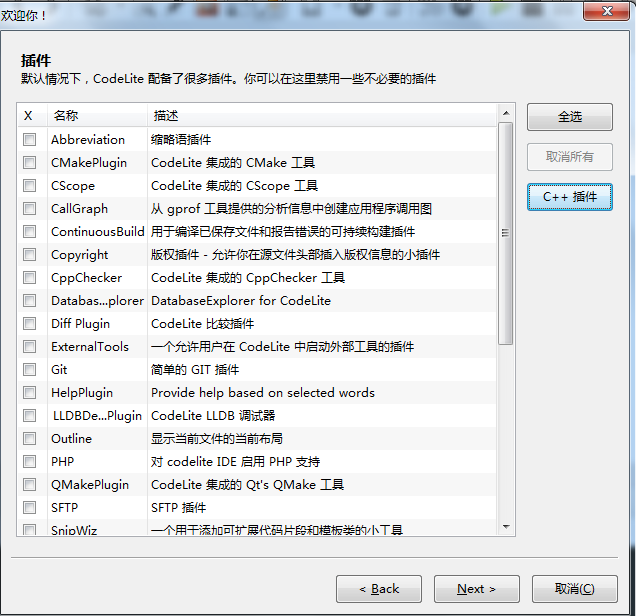This screenshot has height=616, width=636.
Task: Select the Databas...plorer name cell
Action: click(x=97, y=300)
